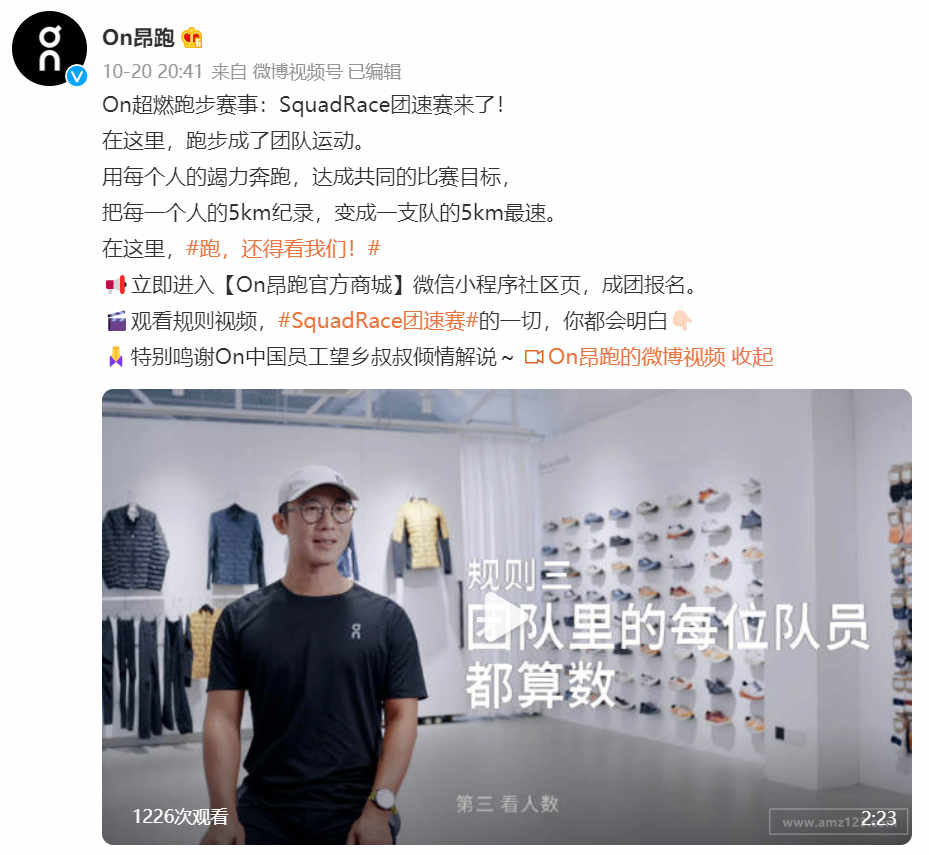Play the video with center play button
Image resolution: width=929 pixels, height=855 pixels.
point(503,618)
